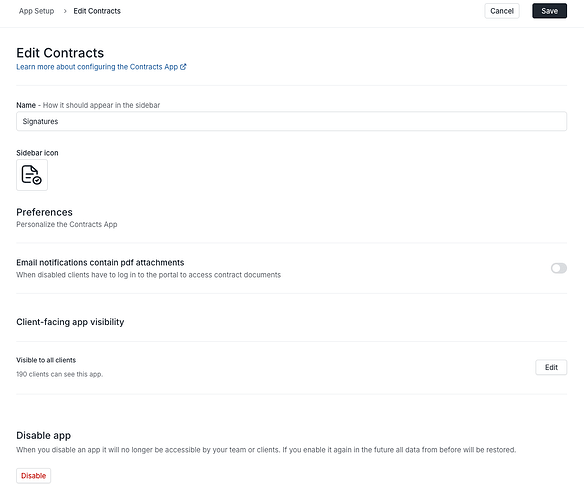
Task: Disable the Contracts app
Action: pyautogui.click(x=34, y=475)
